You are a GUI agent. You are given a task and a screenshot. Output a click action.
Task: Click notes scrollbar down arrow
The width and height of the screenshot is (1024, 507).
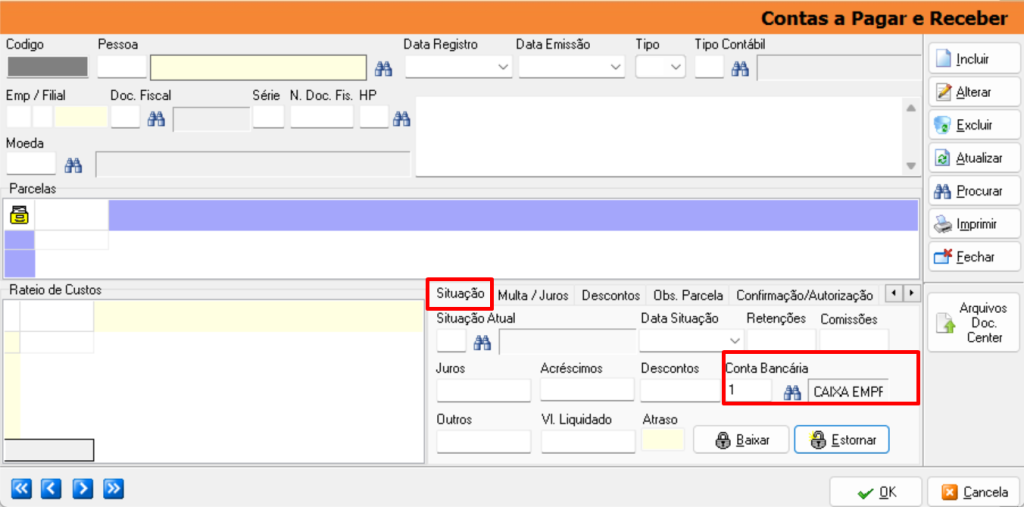911,167
